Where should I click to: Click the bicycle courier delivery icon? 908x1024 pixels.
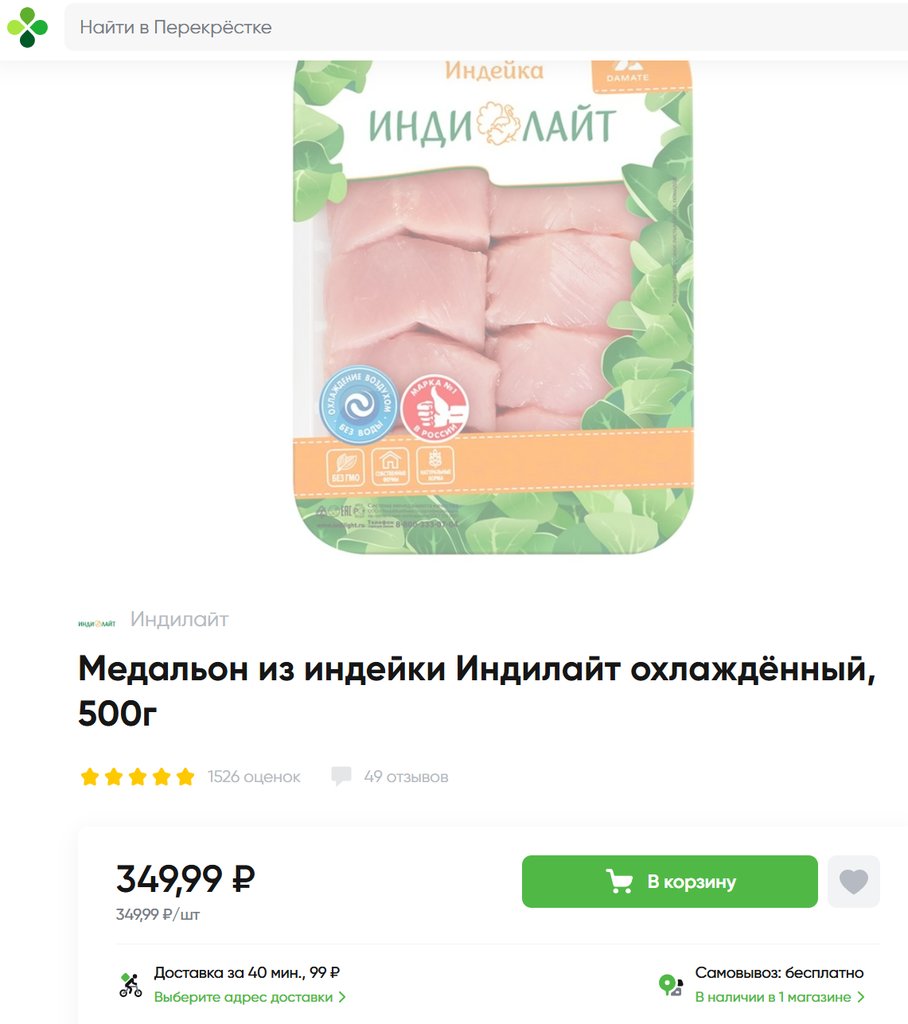coord(131,985)
